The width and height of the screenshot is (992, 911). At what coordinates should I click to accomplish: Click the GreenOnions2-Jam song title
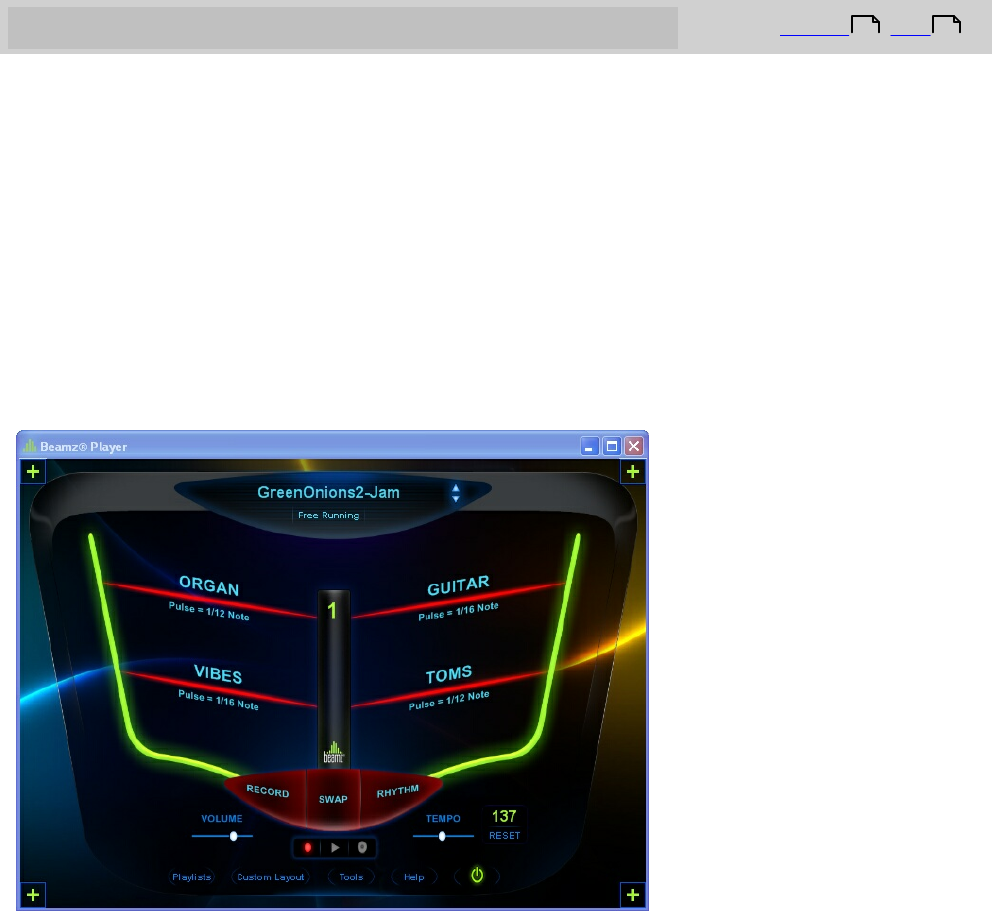click(328, 492)
